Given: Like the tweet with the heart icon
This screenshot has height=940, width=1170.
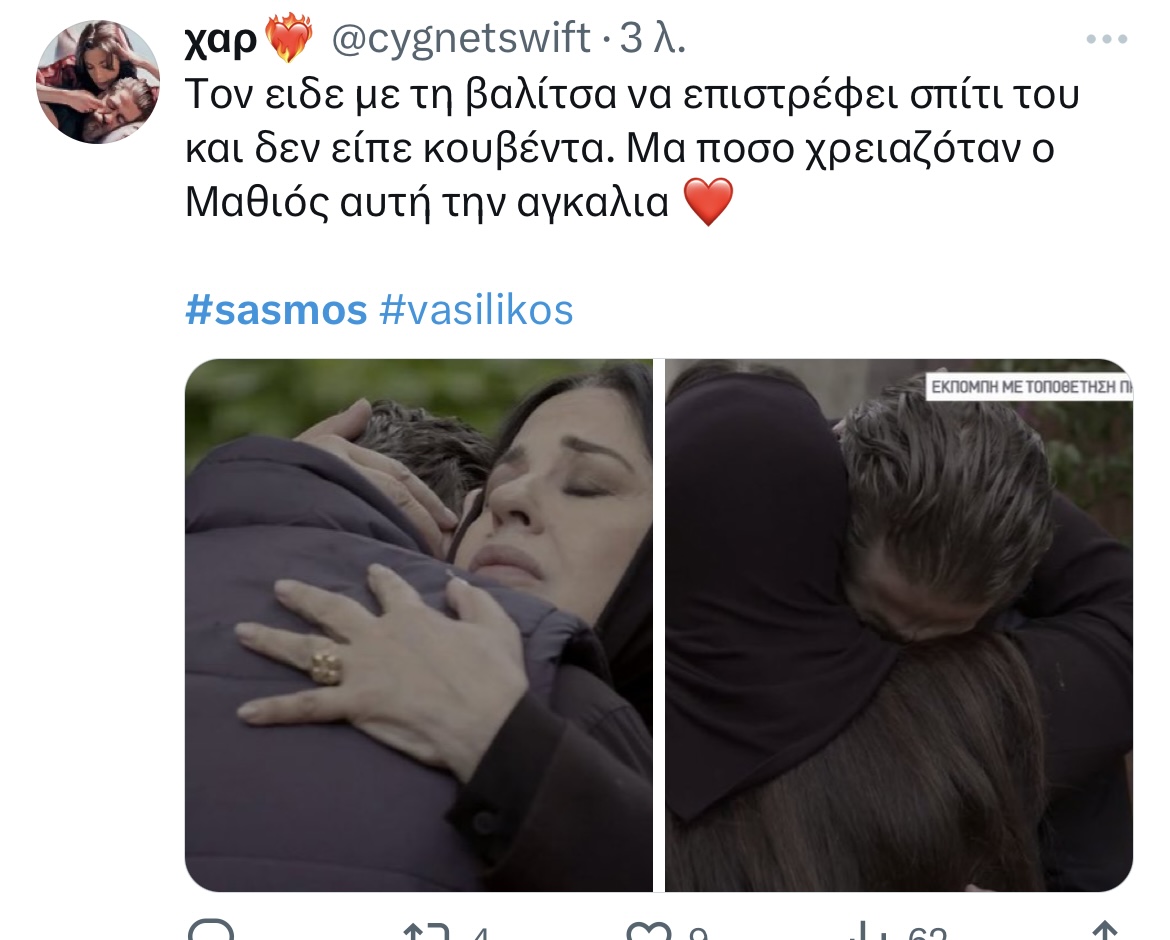Looking at the screenshot, I should [x=649, y=931].
